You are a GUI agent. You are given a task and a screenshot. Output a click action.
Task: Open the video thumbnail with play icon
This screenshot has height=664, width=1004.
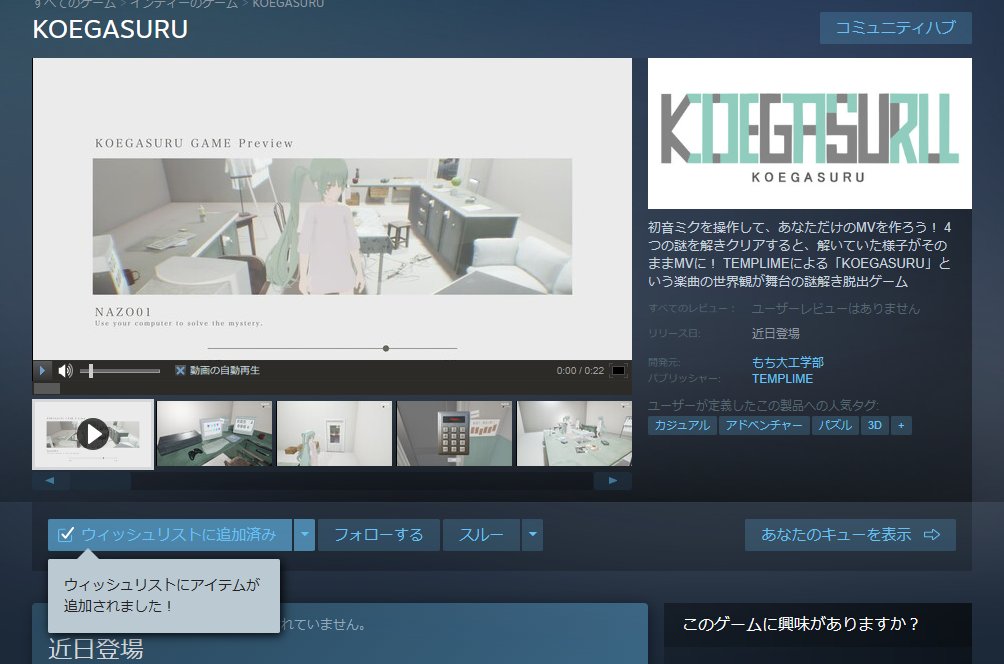93,434
